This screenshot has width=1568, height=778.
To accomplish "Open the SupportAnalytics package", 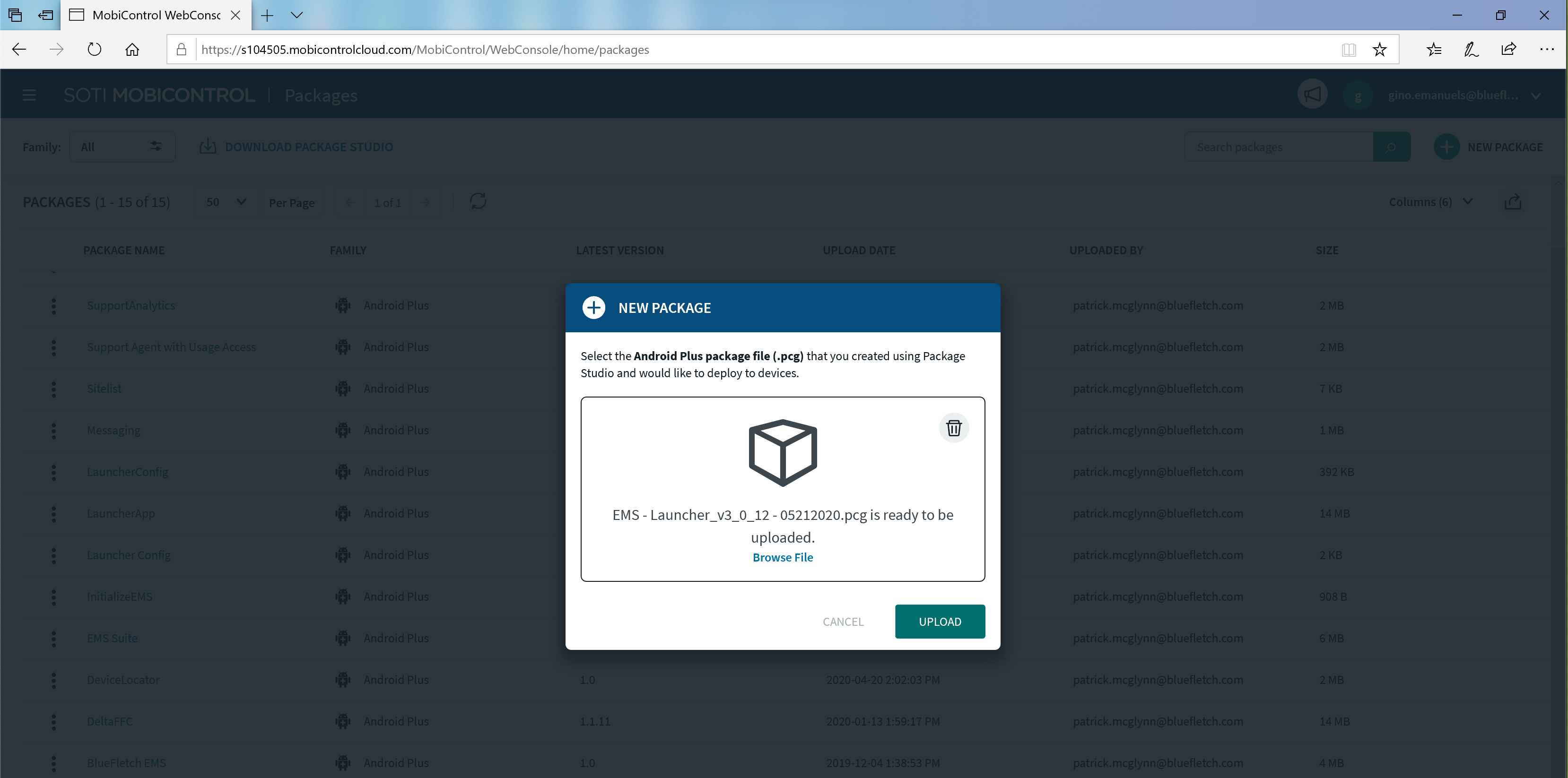I will 131,305.
